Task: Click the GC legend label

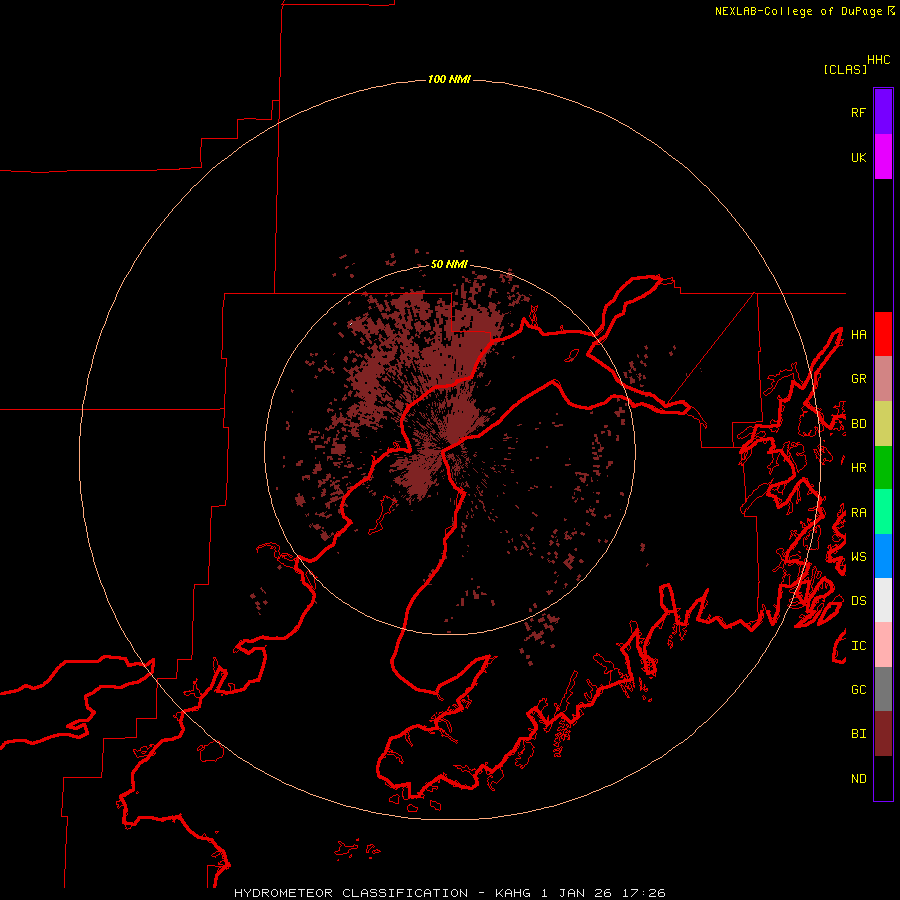Action: click(x=858, y=690)
